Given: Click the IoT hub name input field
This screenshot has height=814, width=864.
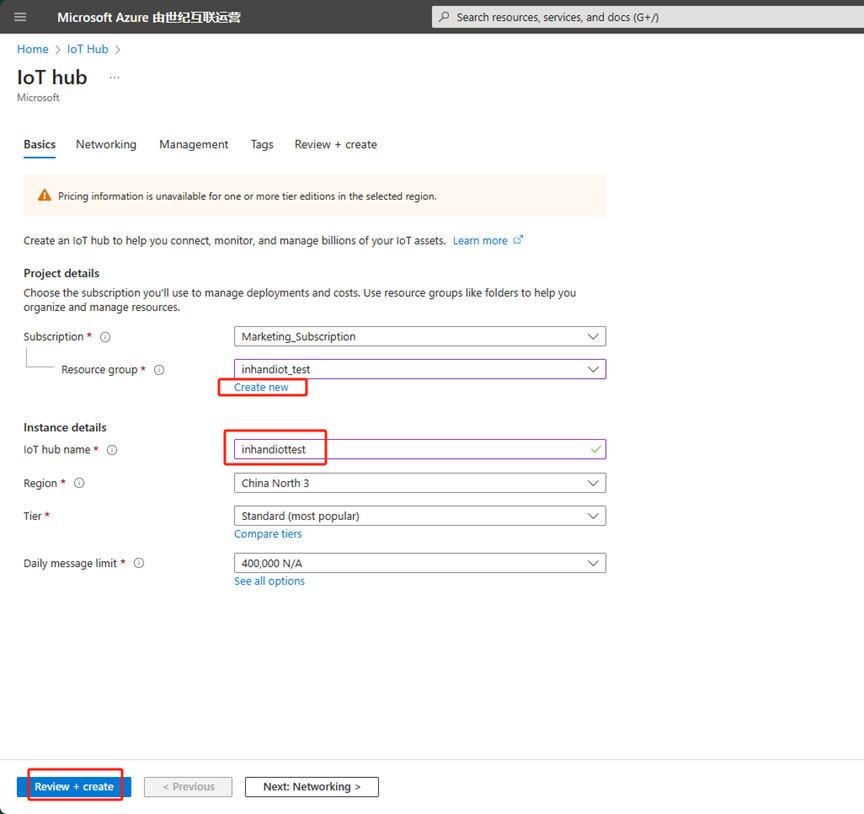Looking at the screenshot, I should [410, 450].
